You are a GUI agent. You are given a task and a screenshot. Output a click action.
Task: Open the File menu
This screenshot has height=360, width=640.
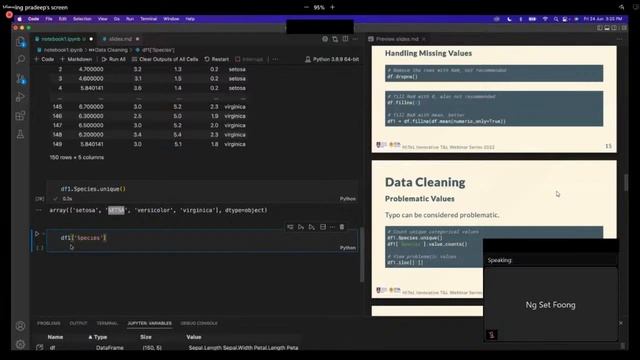(49, 19)
